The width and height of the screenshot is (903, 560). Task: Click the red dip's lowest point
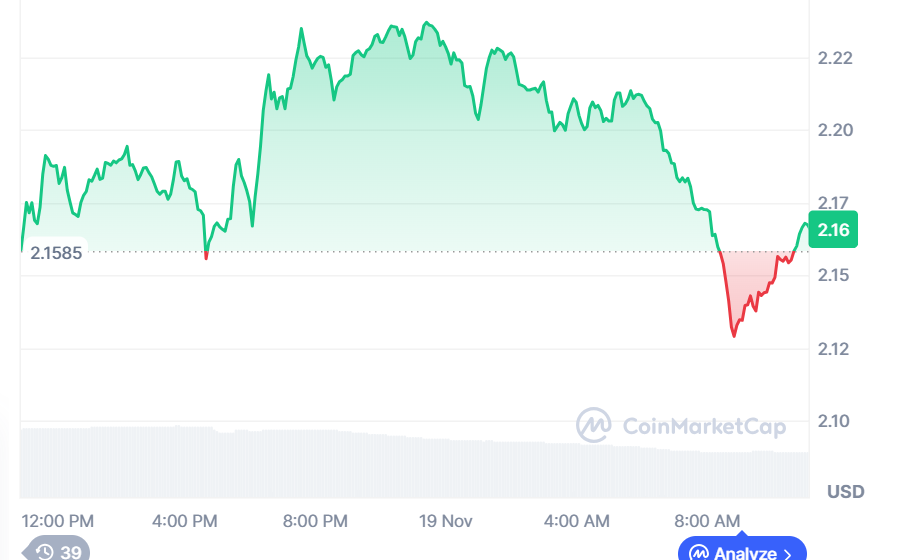click(x=734, y=336)
